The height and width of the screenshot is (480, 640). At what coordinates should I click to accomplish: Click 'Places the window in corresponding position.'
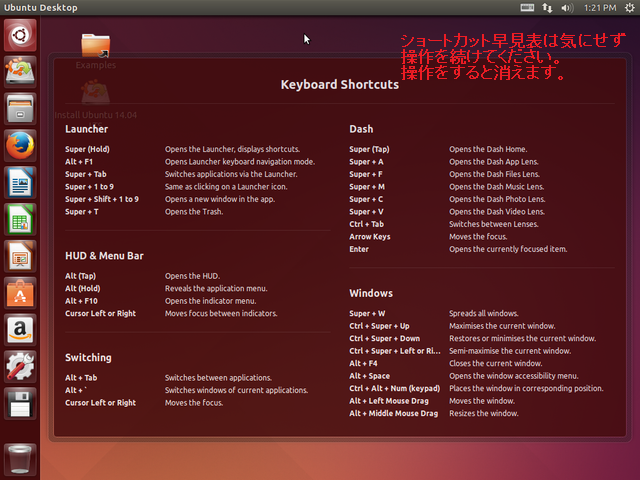click(x=526, y=389)
